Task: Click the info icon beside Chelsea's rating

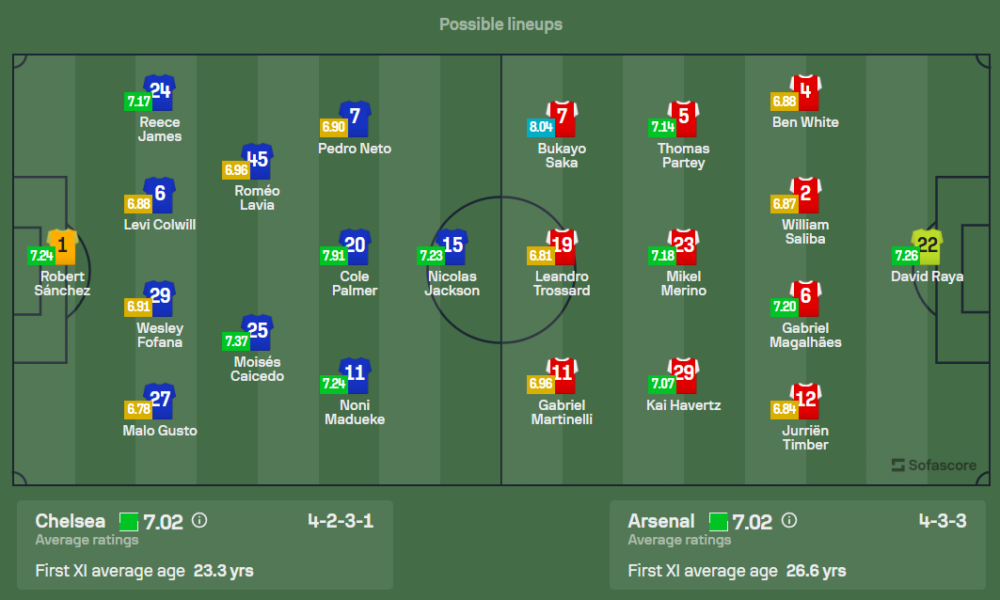Action: click(x=199, y=521)
